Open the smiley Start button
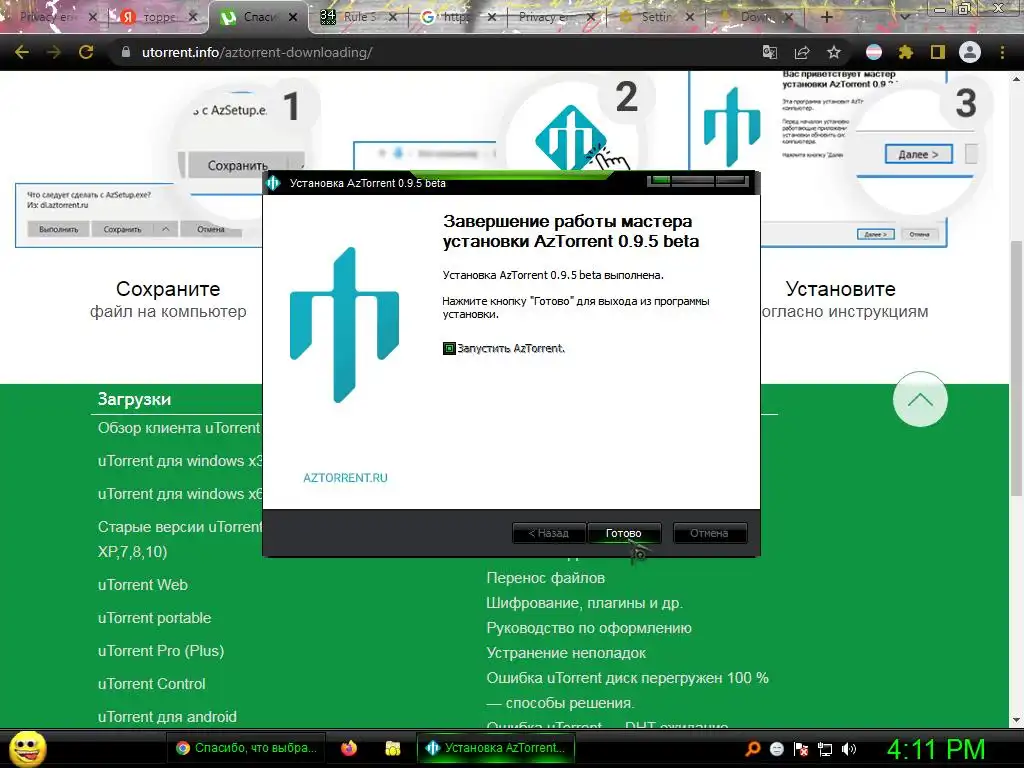Viewport: 1024px width, 768px height. [x=27, y=748]
